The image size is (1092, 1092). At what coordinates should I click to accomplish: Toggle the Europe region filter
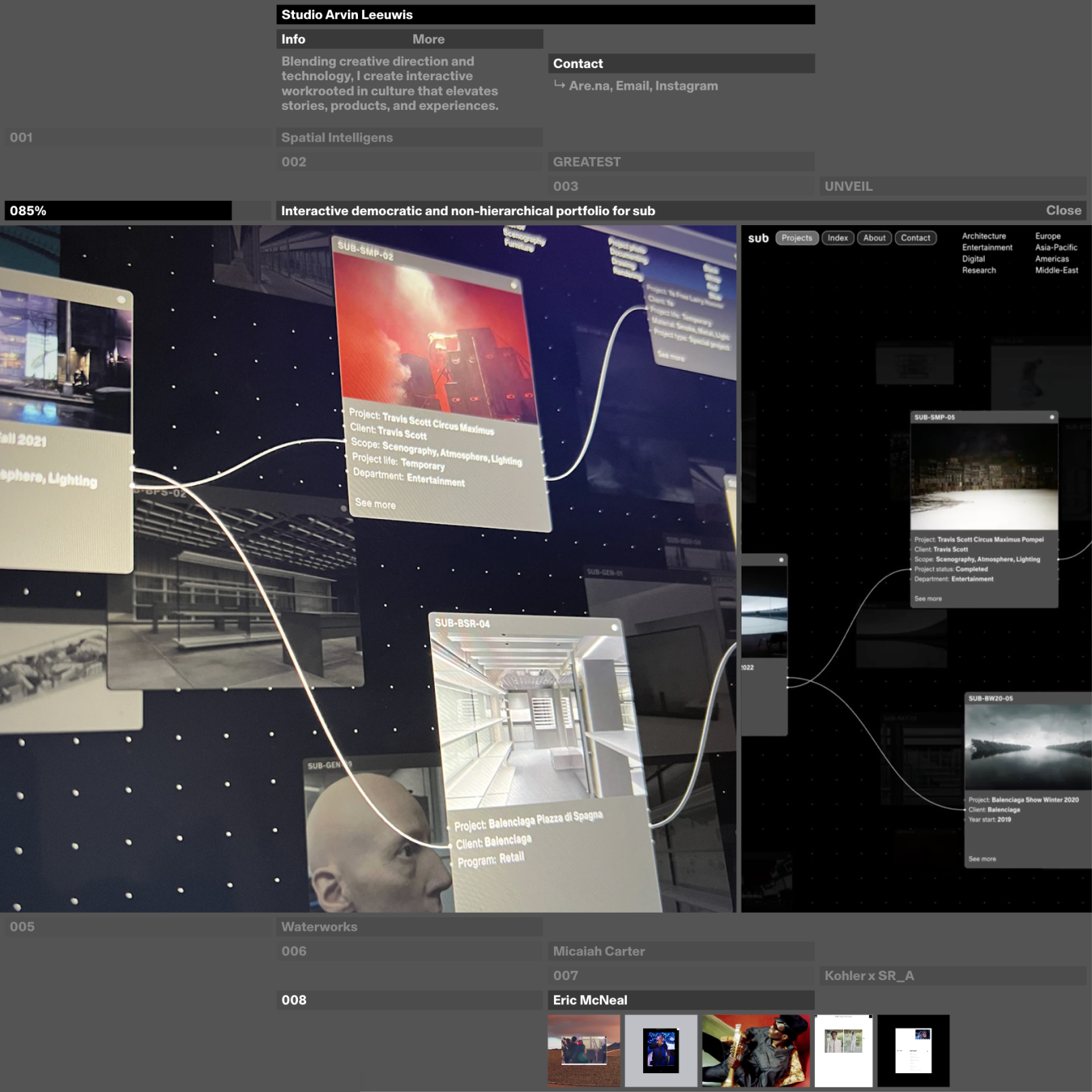coord(1048,236)
